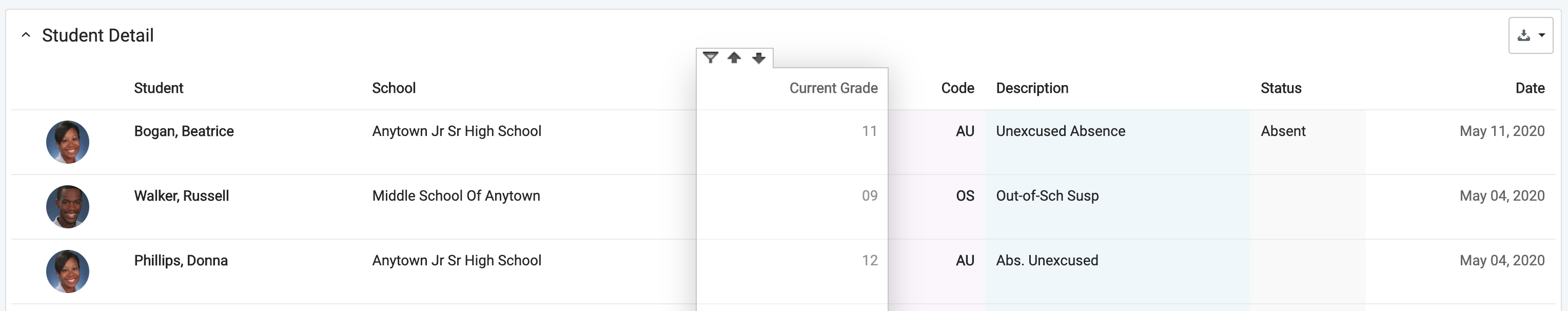Open student Bogan, Beatrice name link
This screenshot has width=1568, height=311.
[184, 131]
